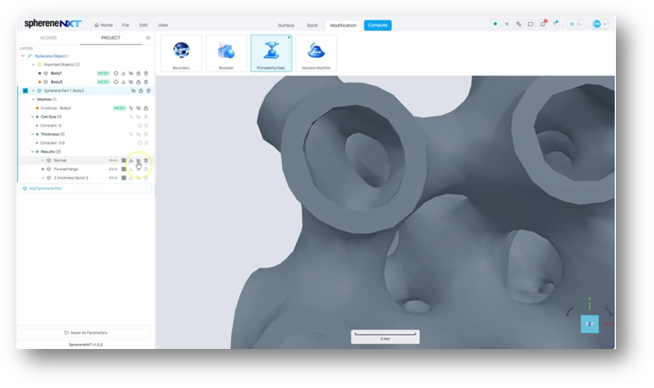Image resolution: width=654 pixels, height=388 pixels.
Task: Collapse the Results group
Action: click(x=33, y=151)
